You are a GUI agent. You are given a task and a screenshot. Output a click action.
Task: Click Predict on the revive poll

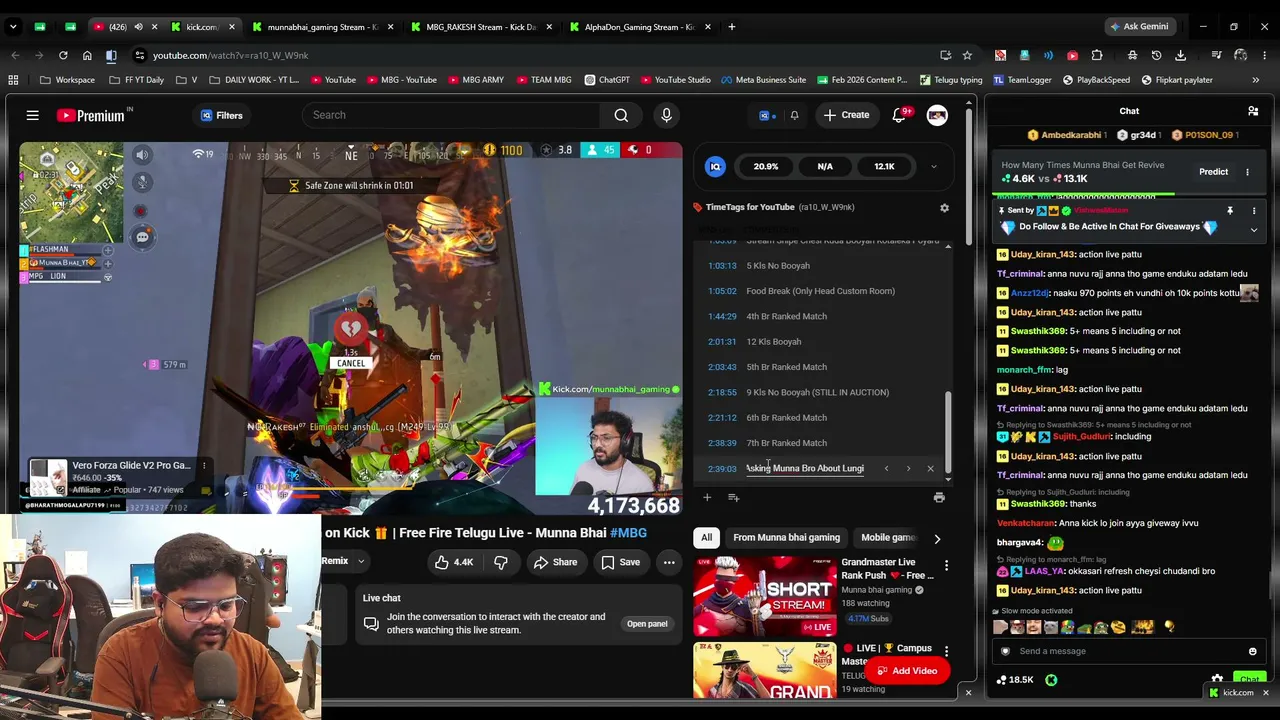pos(1213,172)
